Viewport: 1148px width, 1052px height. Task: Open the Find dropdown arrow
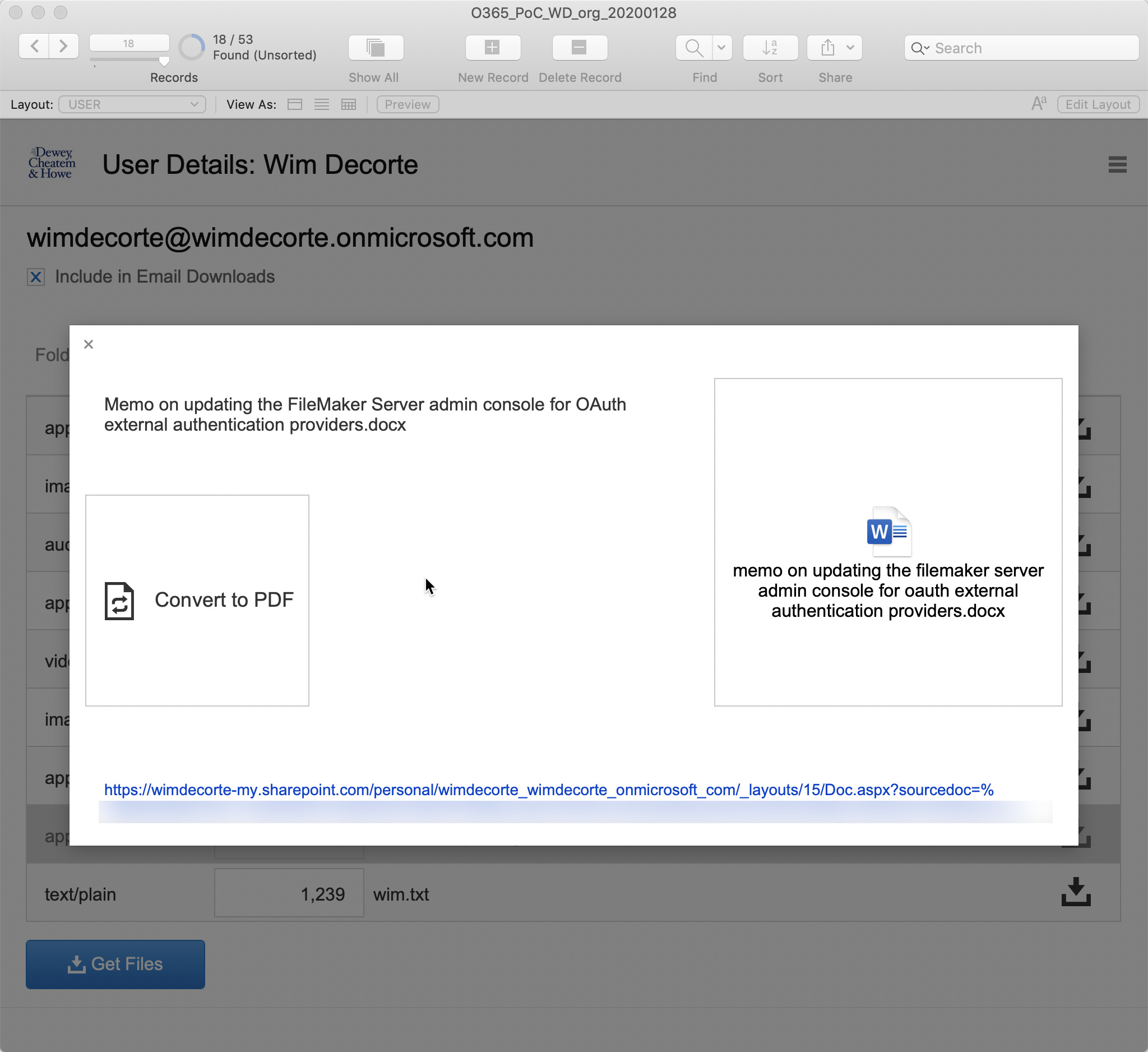(x=721, y=48)
